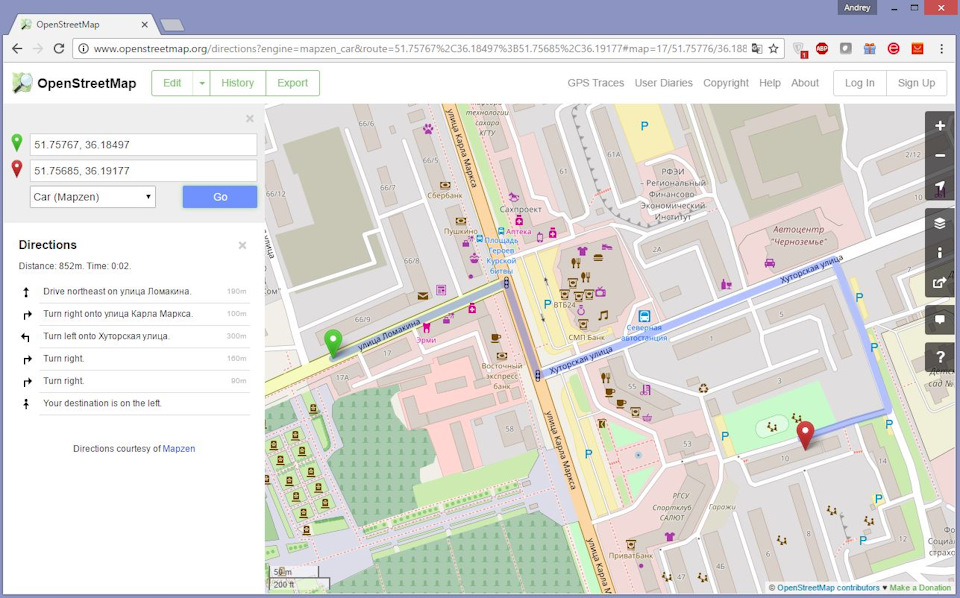Bookmark this page with the star
Viewport: 960px width, 598px height.
[x=774, y=48]
